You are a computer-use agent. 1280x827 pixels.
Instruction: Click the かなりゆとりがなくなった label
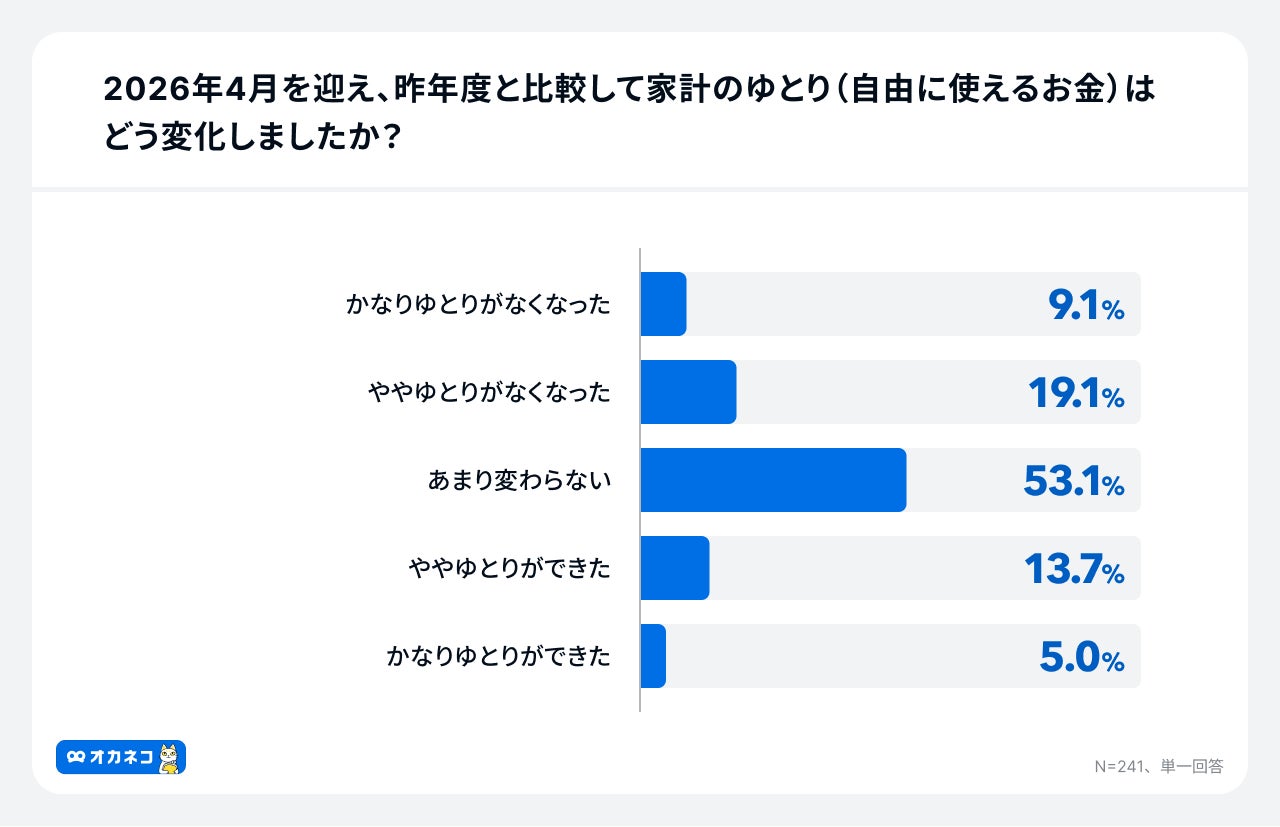[478, 305]
